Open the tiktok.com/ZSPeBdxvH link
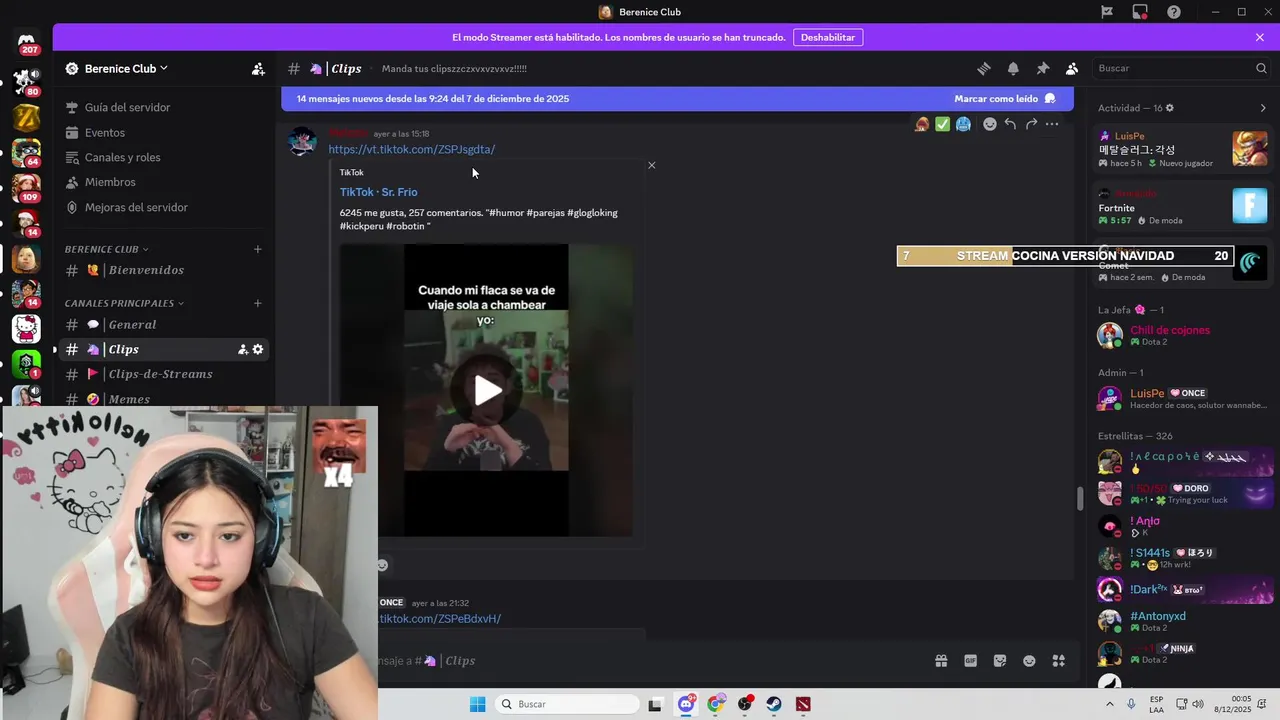 440,619
